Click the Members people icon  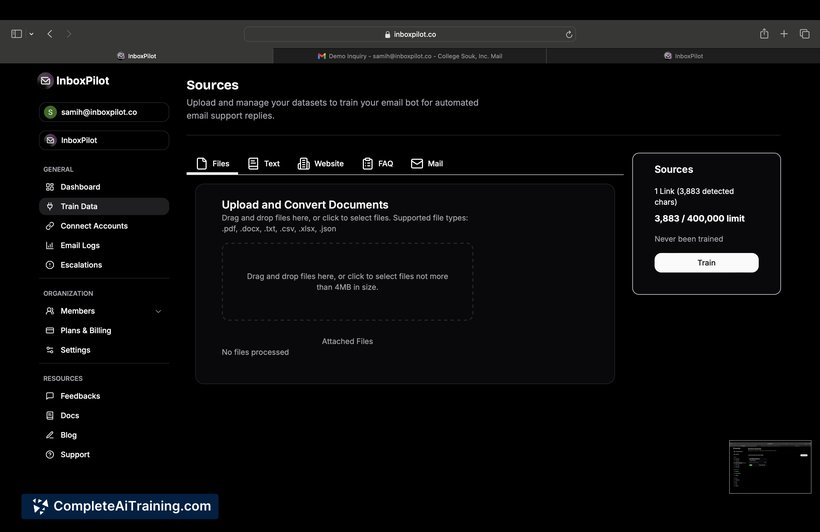(x=50, y=311)
